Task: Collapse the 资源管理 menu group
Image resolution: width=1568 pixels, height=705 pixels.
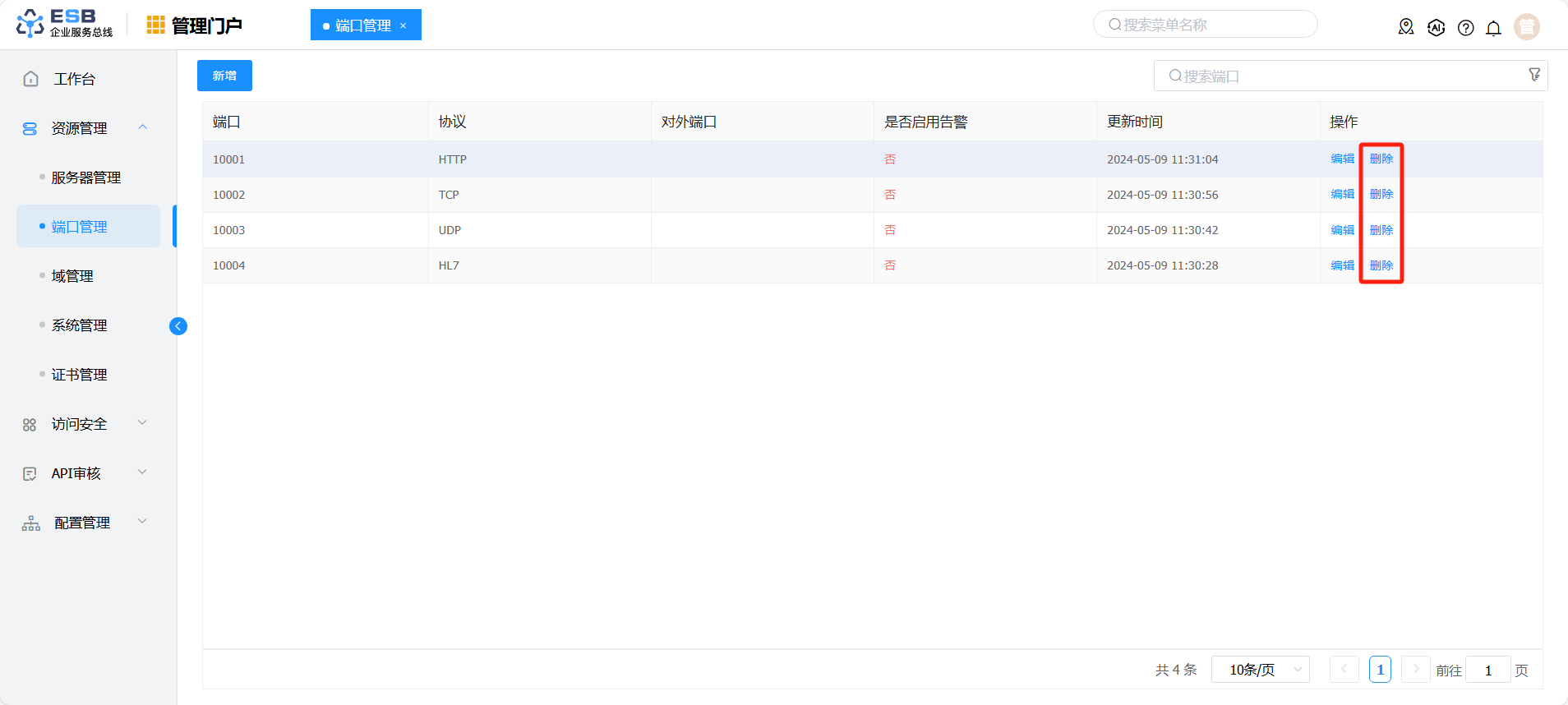Action: click(x=143, y=127)
